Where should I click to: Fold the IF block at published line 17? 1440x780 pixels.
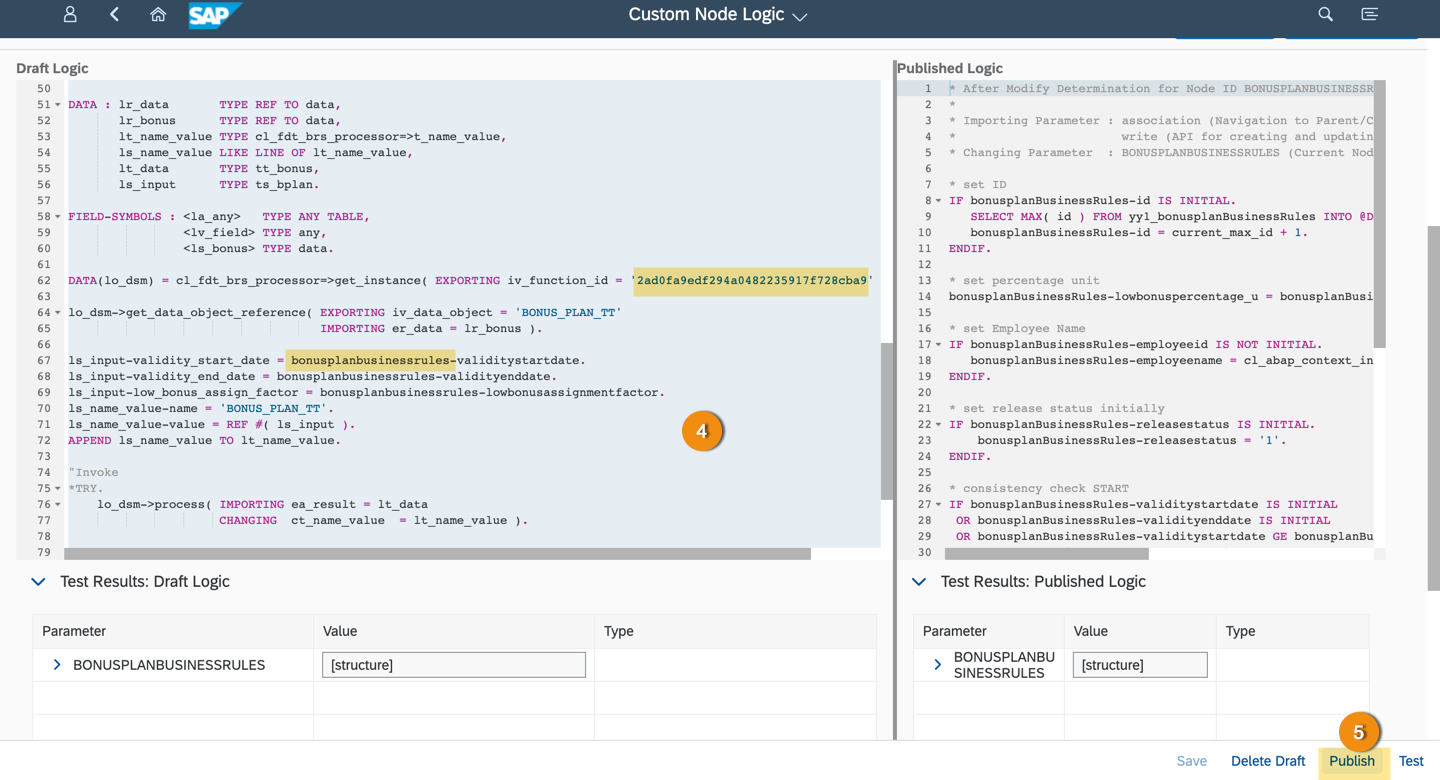pyautogui.click(x=938, y=345)
